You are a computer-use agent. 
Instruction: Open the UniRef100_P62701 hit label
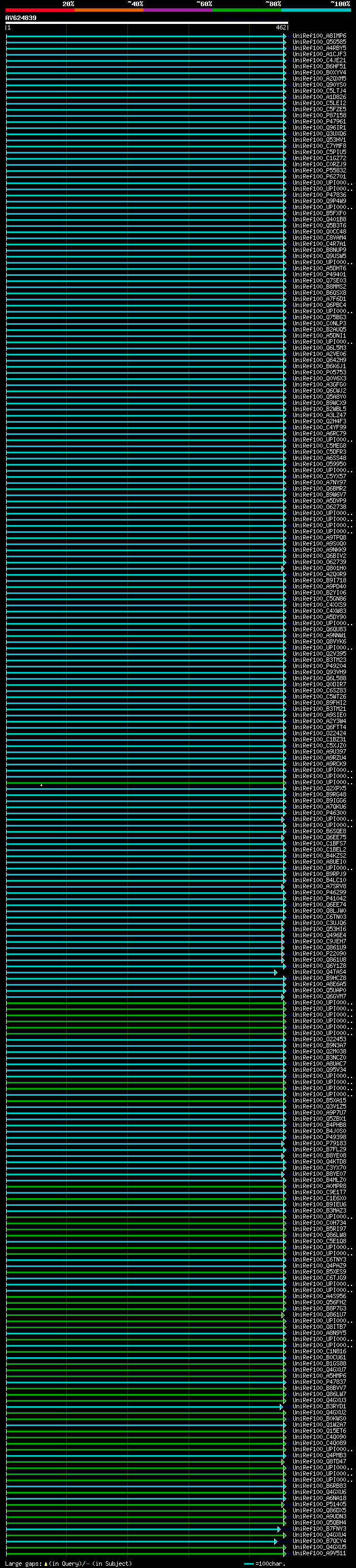(x=319, y=176)
